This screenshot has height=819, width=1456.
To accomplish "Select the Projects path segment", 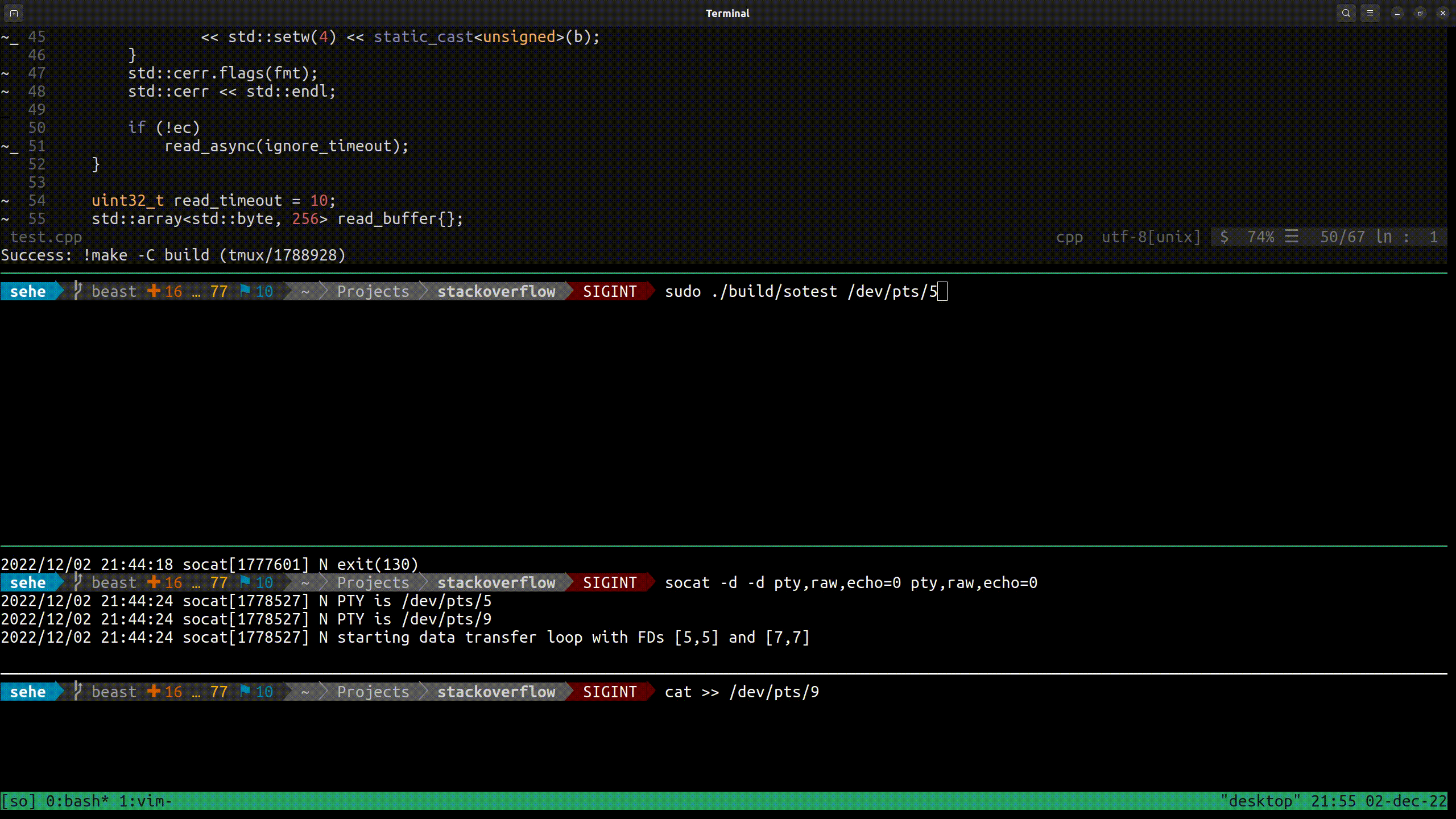I will click(373, 291).
